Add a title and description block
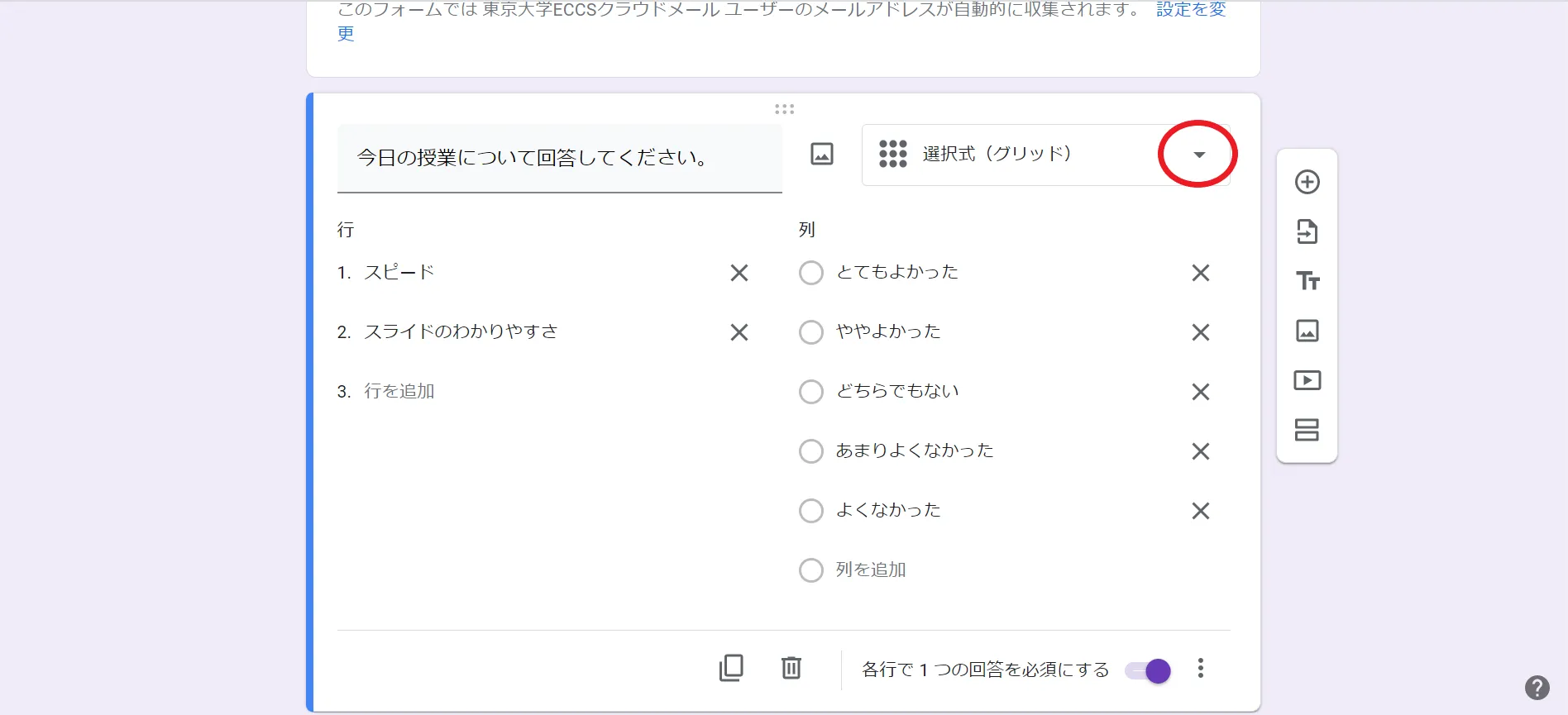The image size is (1568, 715). click(x=1307, y=281)
